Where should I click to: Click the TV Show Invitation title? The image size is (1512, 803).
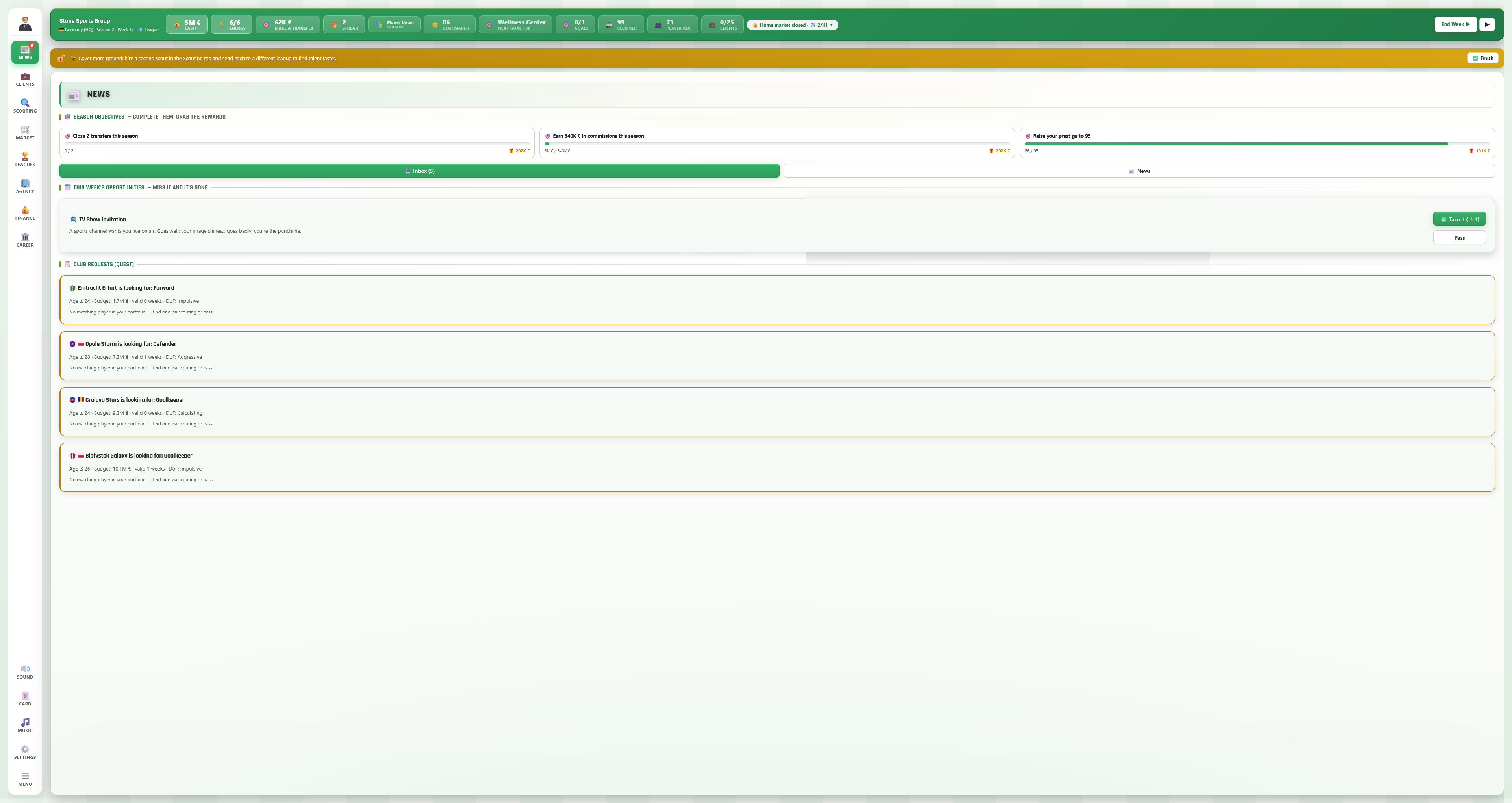103,219
